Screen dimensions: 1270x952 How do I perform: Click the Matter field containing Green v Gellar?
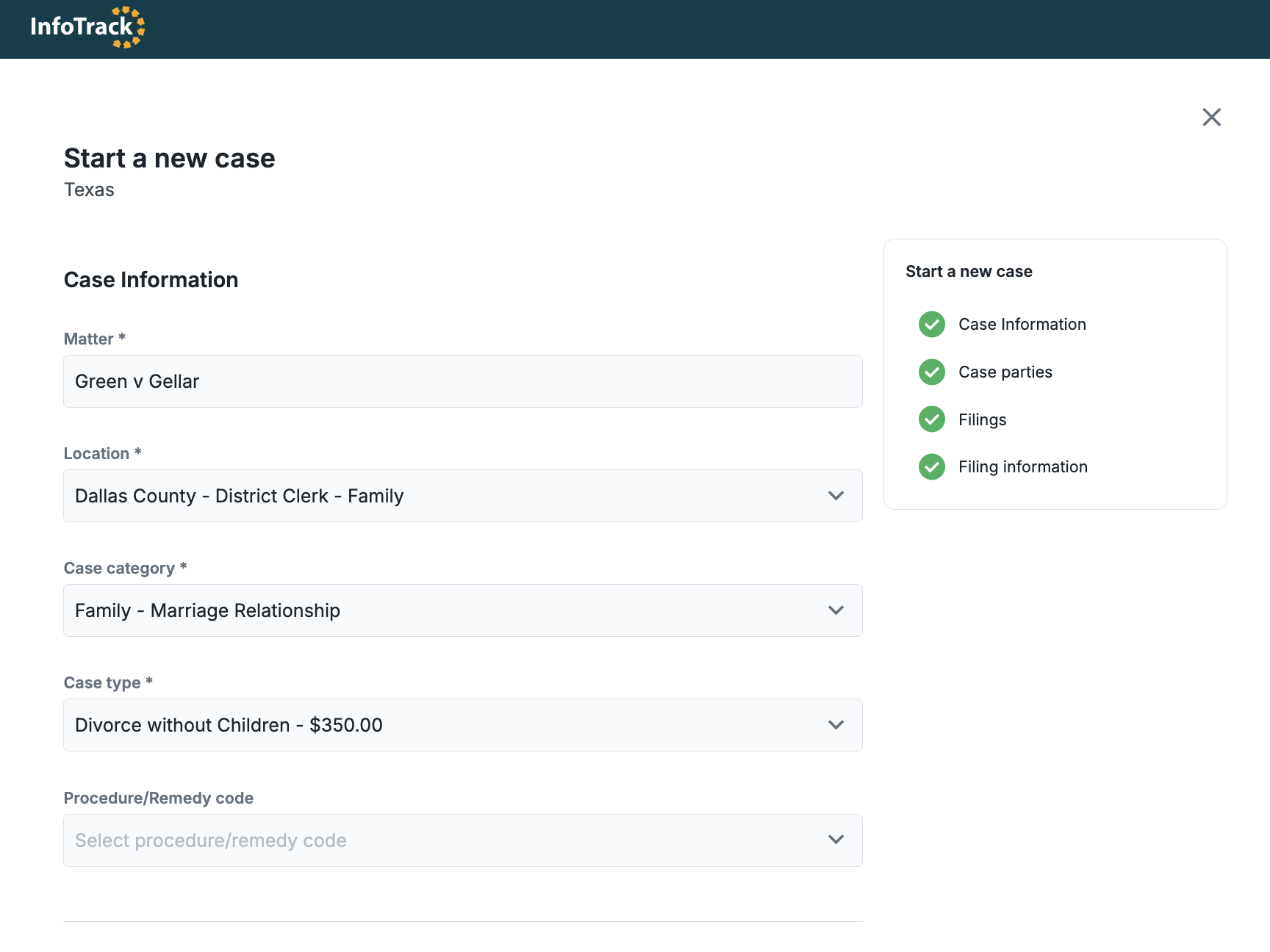tap(462, 381)
